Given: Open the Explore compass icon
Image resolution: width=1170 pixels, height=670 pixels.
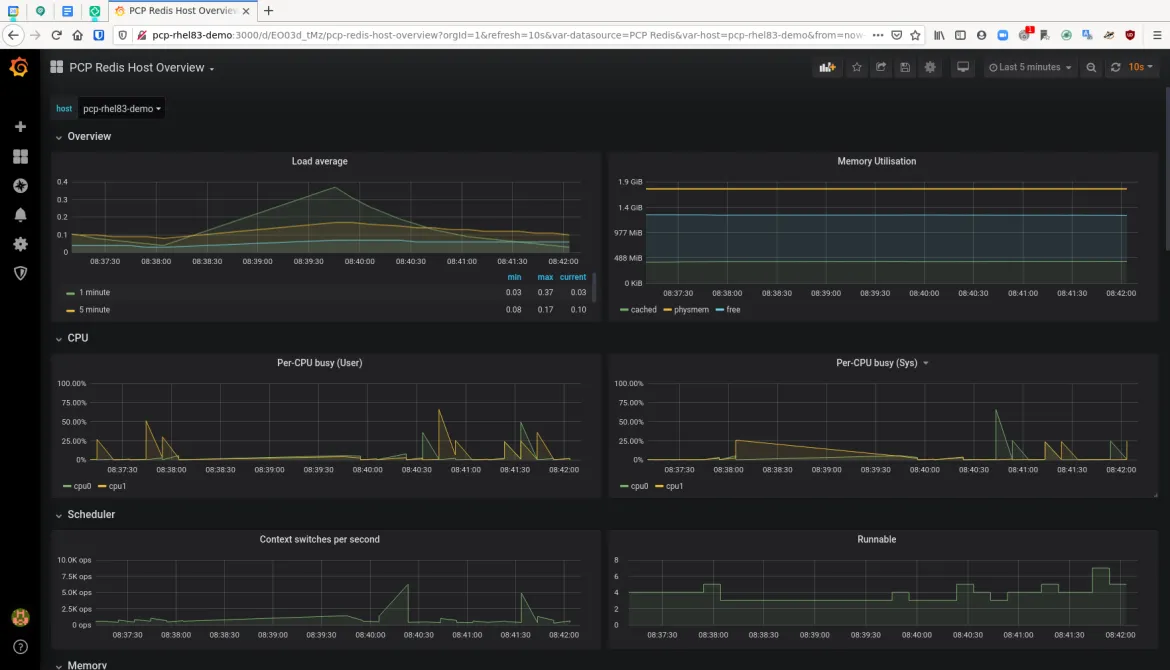Looking at the screenshot, I should pyautogui.click(x=20, y=186).
